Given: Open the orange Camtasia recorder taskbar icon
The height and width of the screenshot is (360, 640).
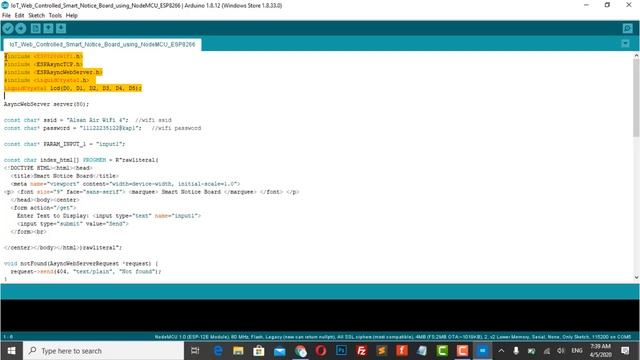Looking at the screenshot, I should click(x=462, y=351).
